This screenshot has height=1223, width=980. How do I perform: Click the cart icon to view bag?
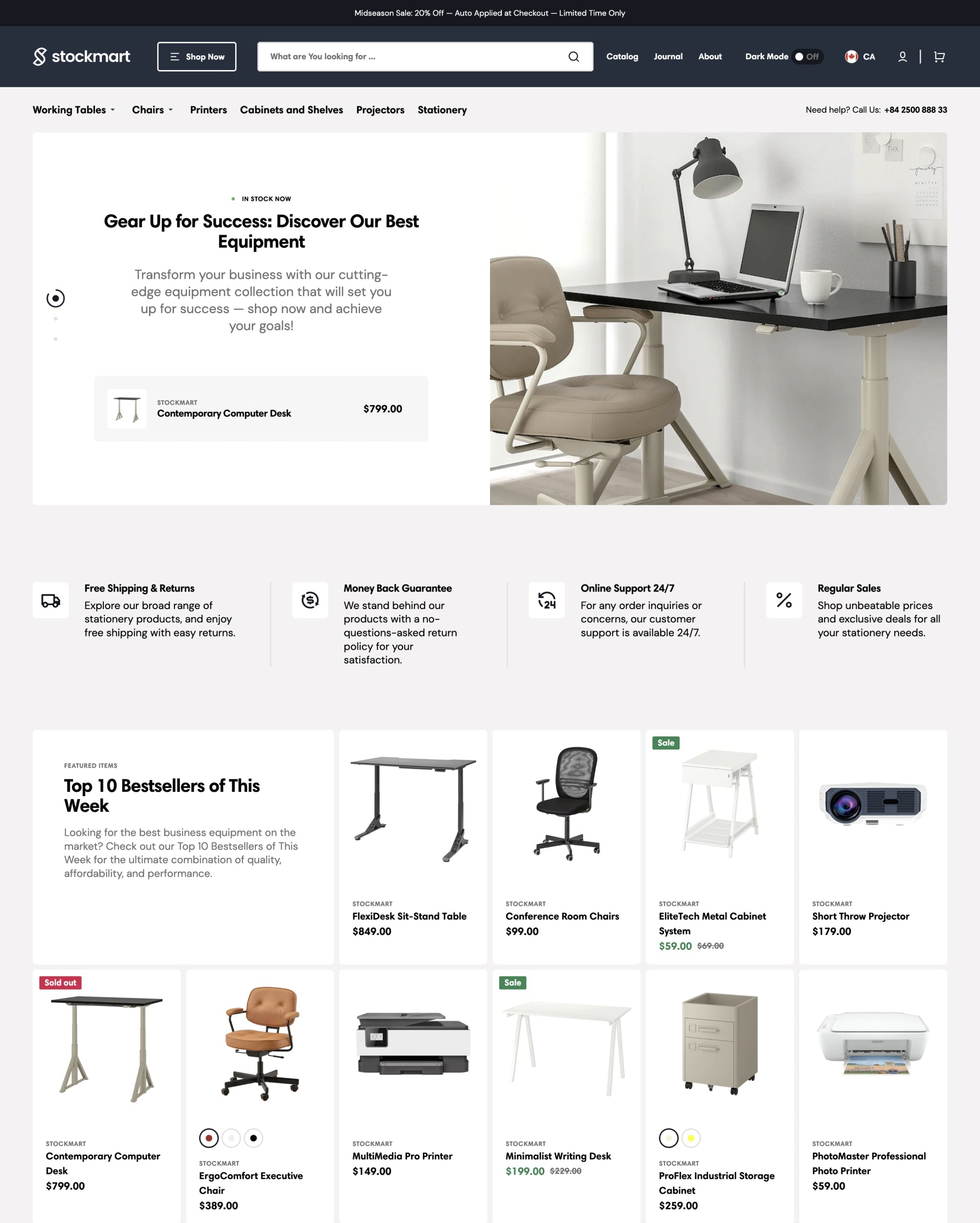tap(939, 56)
